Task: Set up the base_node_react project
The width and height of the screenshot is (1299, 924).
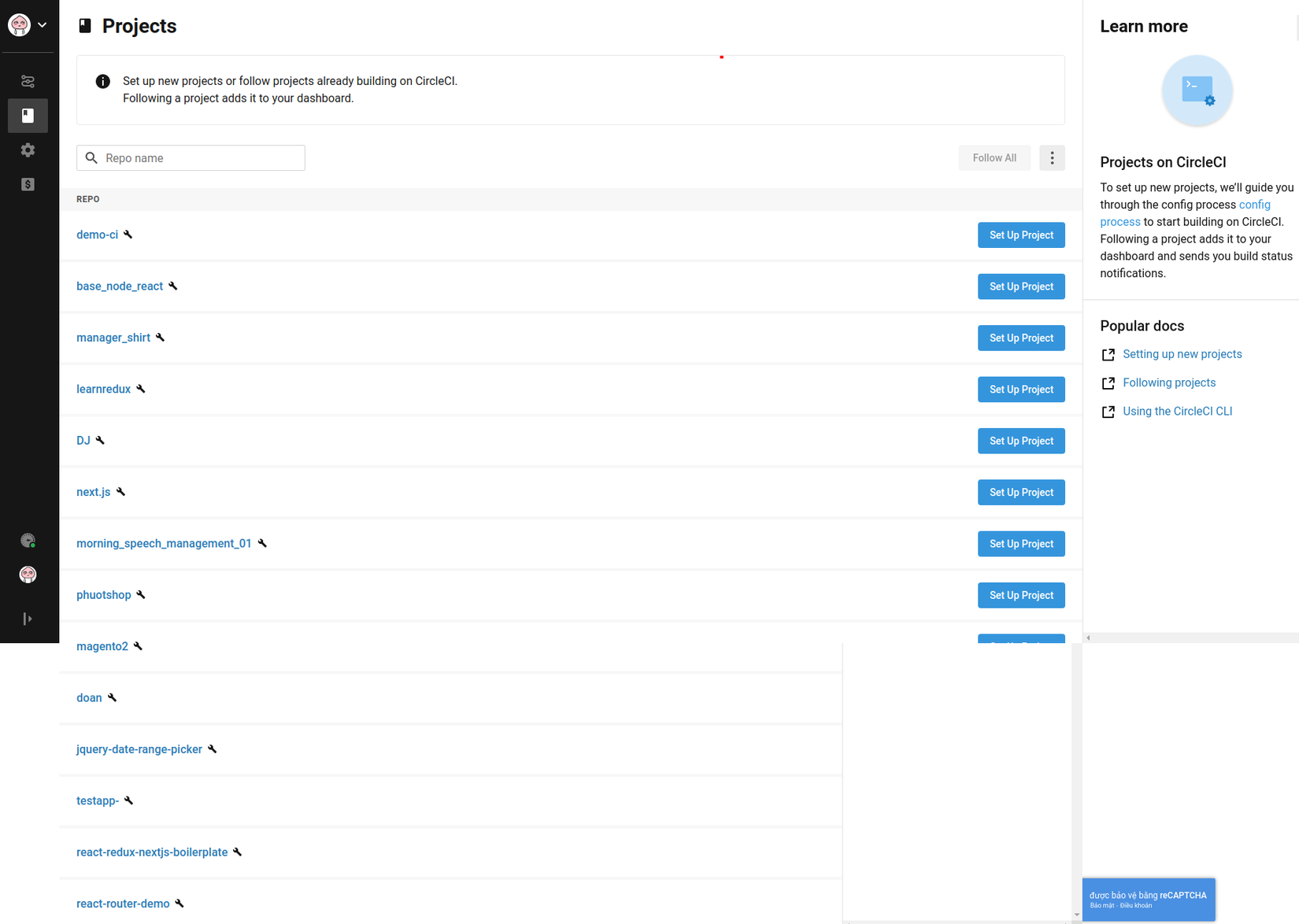Action: pos(1021,286)
